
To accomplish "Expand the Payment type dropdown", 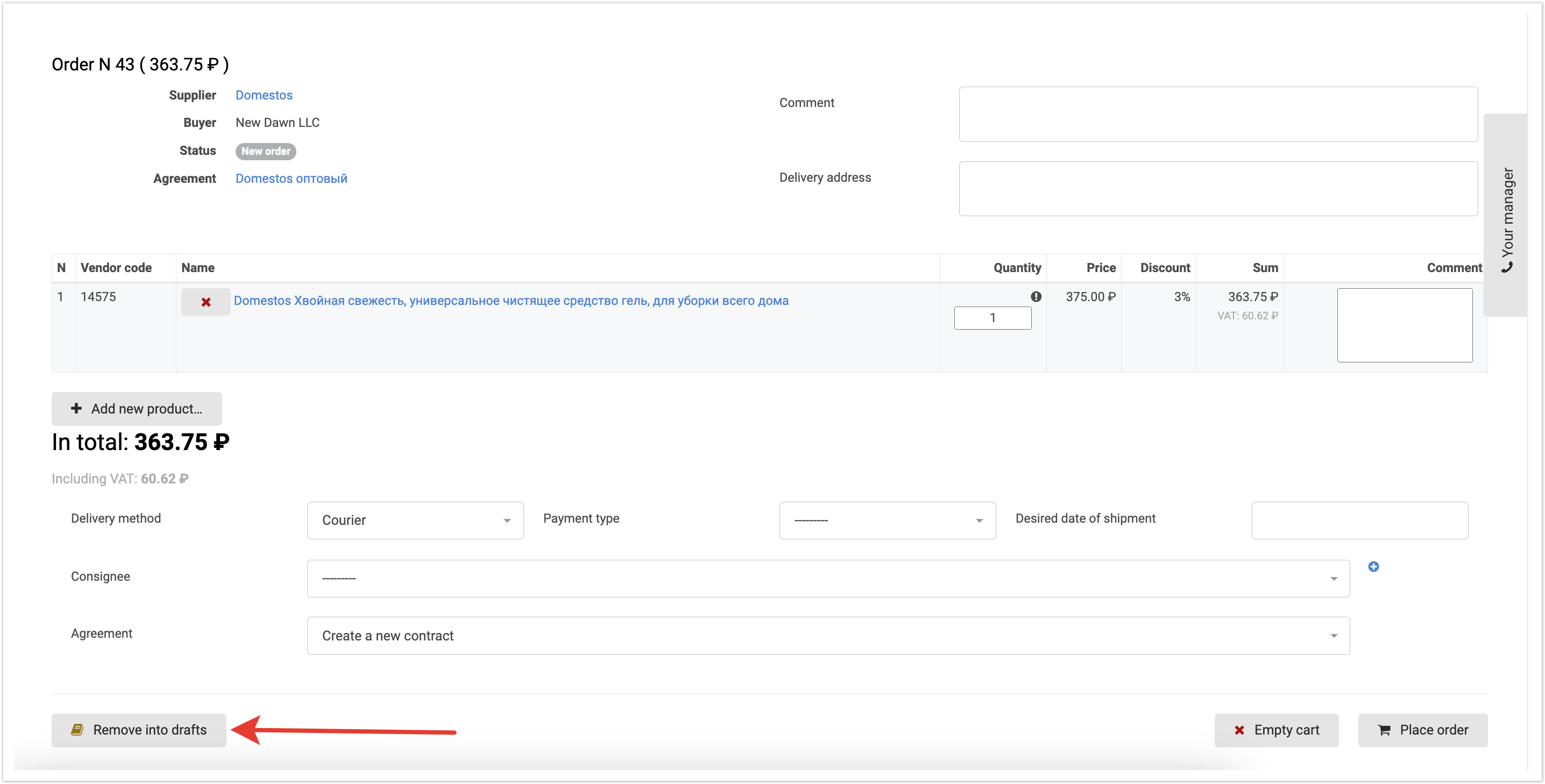I will [887, 519].
